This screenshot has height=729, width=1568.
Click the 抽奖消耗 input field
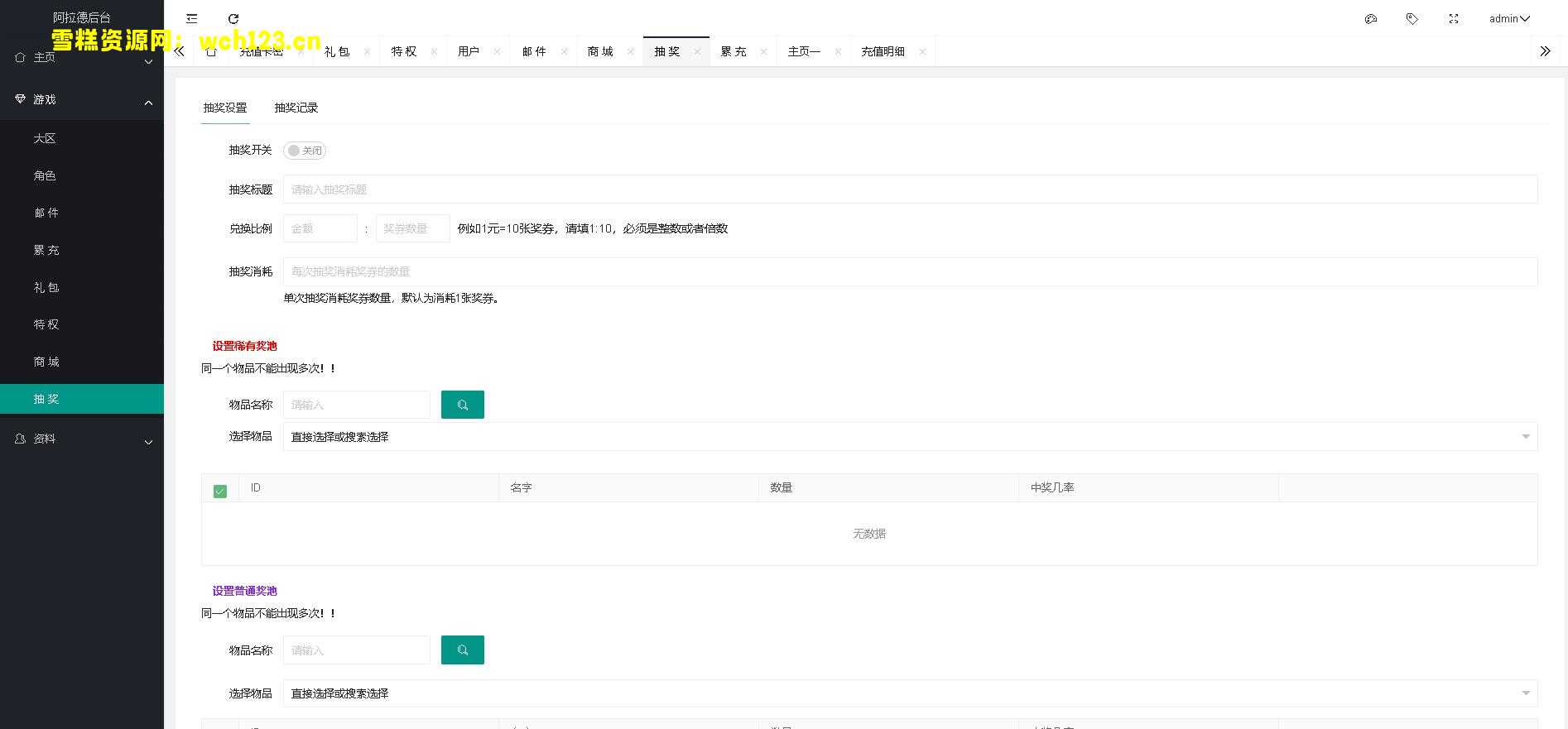click(x=910, y=271)
